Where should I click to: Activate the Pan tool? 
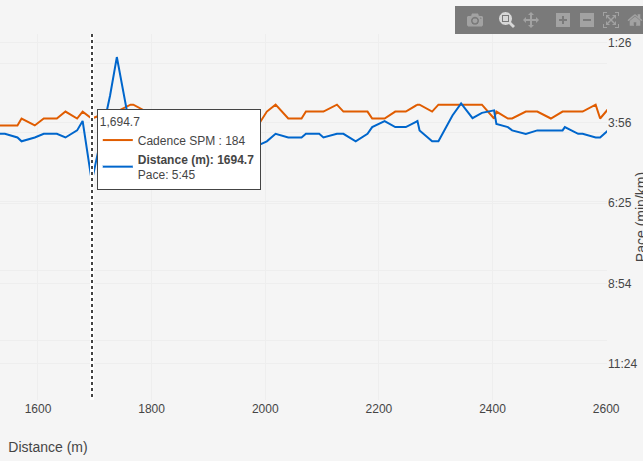pyautogui.click(x=531, y=20)
